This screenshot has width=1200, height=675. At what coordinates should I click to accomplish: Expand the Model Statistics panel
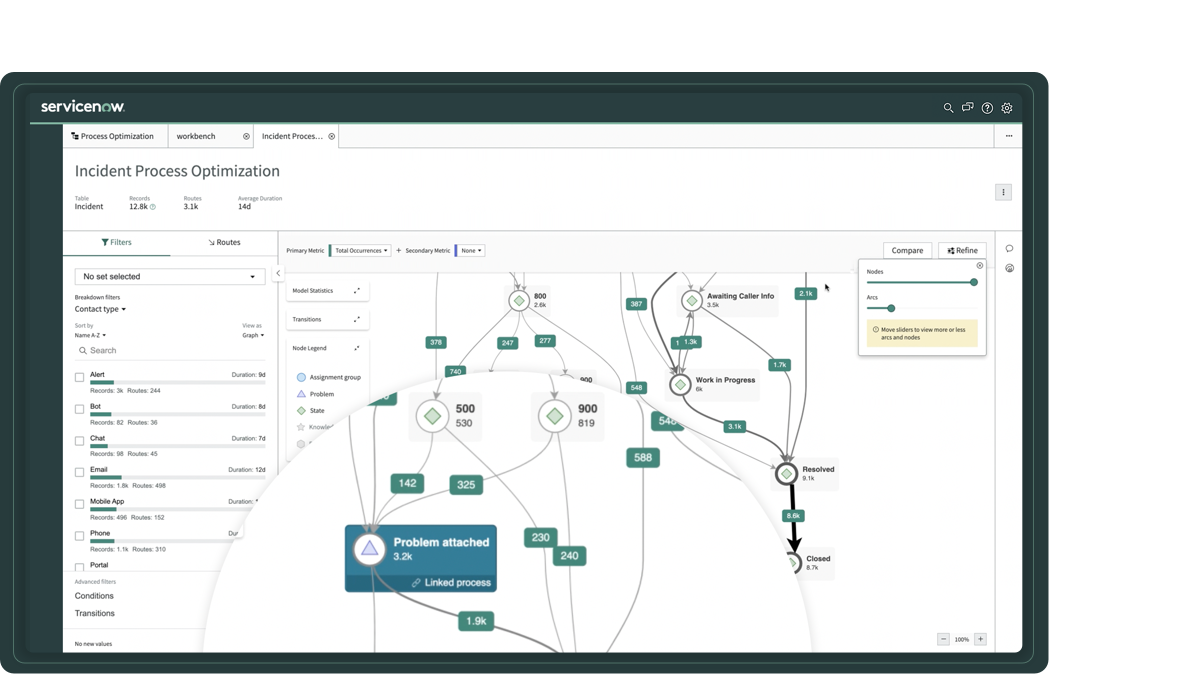pos(357,291)
